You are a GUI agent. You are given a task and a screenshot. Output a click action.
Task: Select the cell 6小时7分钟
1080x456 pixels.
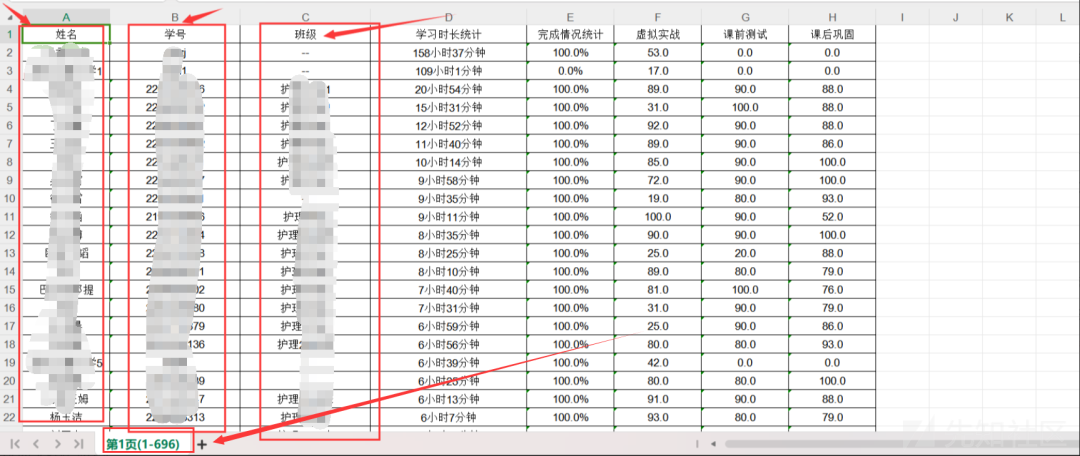(448, 417)
